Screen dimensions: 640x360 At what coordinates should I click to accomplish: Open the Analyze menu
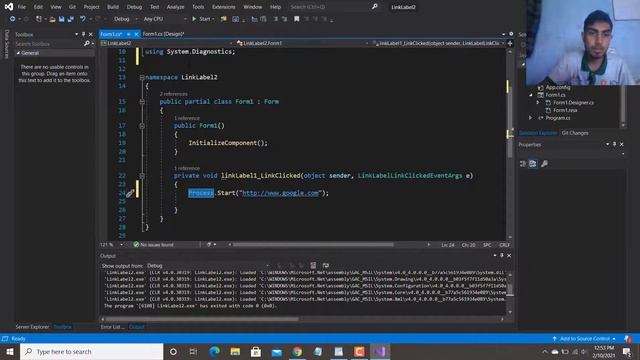(175, 7)
